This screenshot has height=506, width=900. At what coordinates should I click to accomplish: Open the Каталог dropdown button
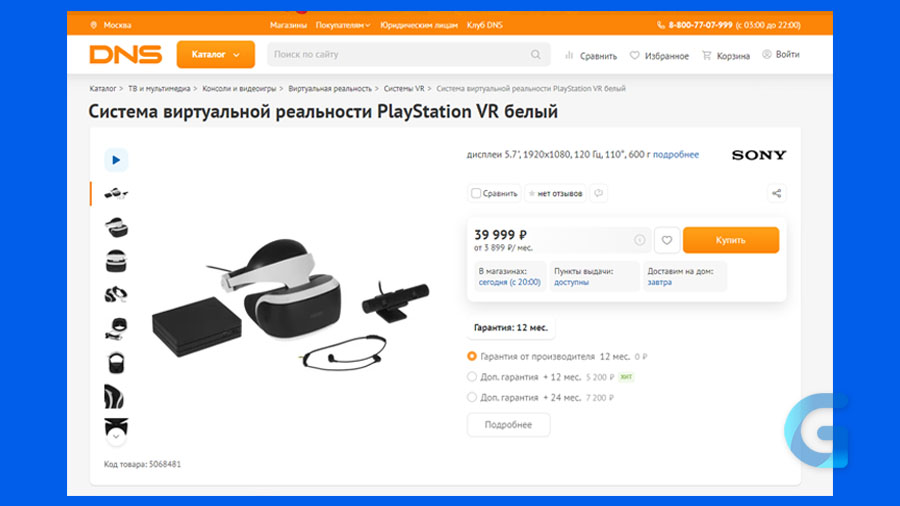(216, 55)
